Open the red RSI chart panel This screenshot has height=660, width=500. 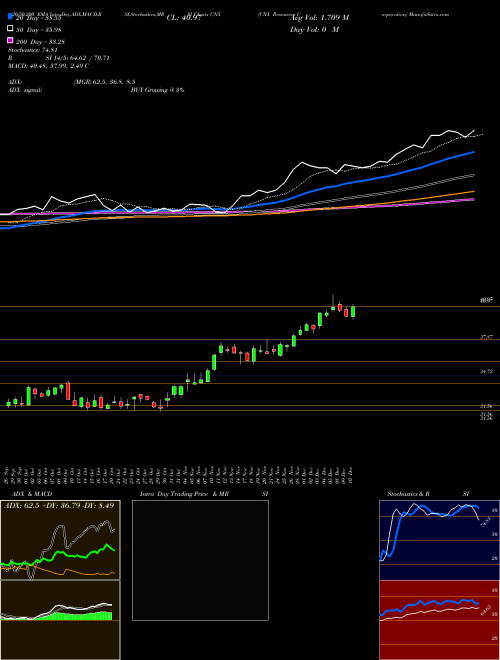pos(439,620)
